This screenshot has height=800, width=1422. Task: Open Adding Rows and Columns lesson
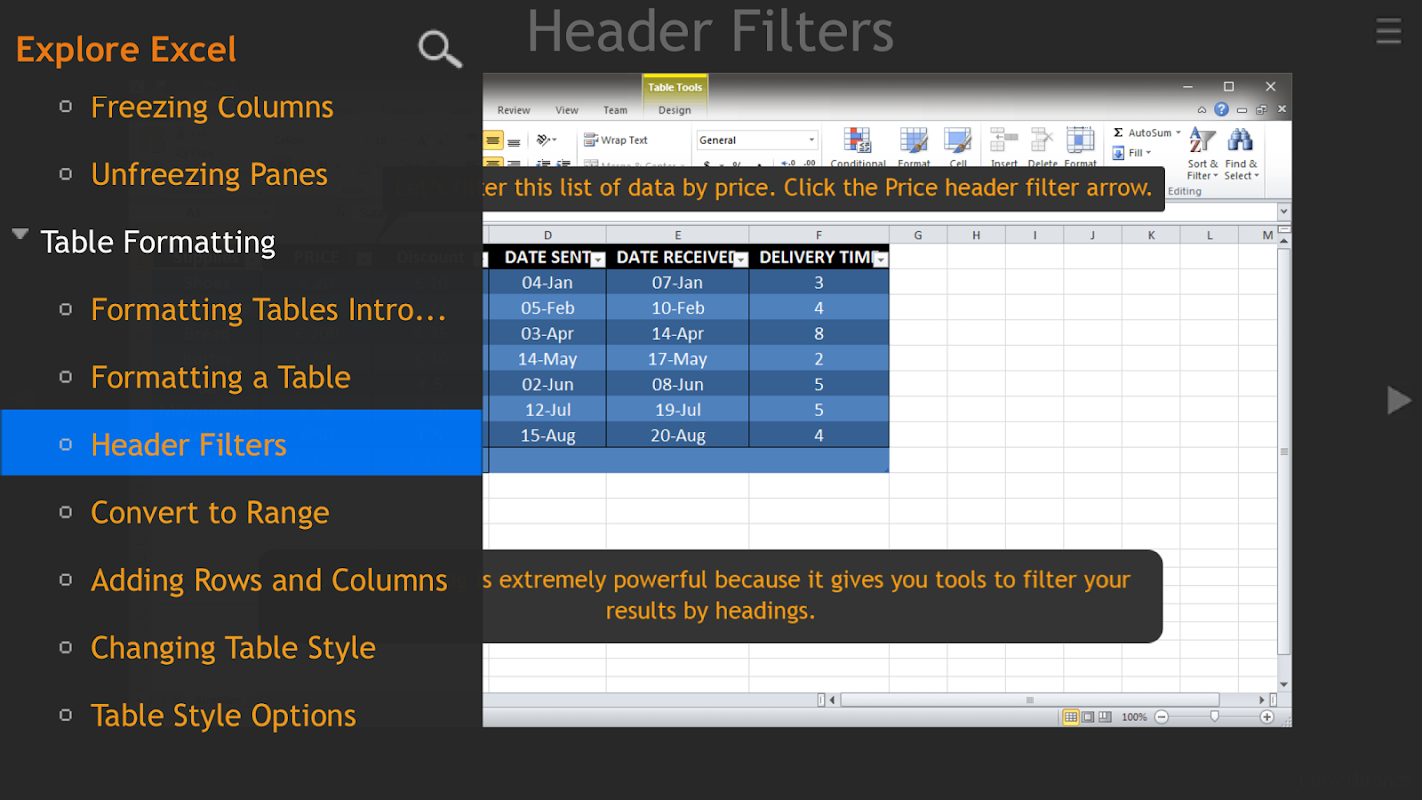[269, 580]
